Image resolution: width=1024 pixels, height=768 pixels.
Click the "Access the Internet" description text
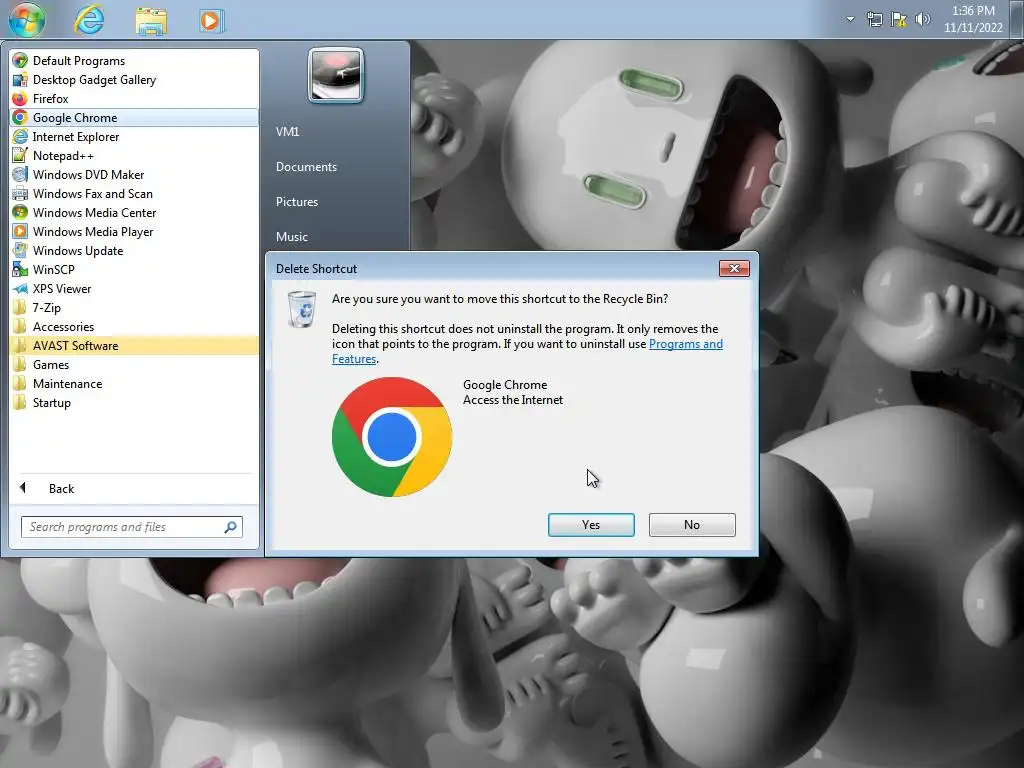pos(513,400)
